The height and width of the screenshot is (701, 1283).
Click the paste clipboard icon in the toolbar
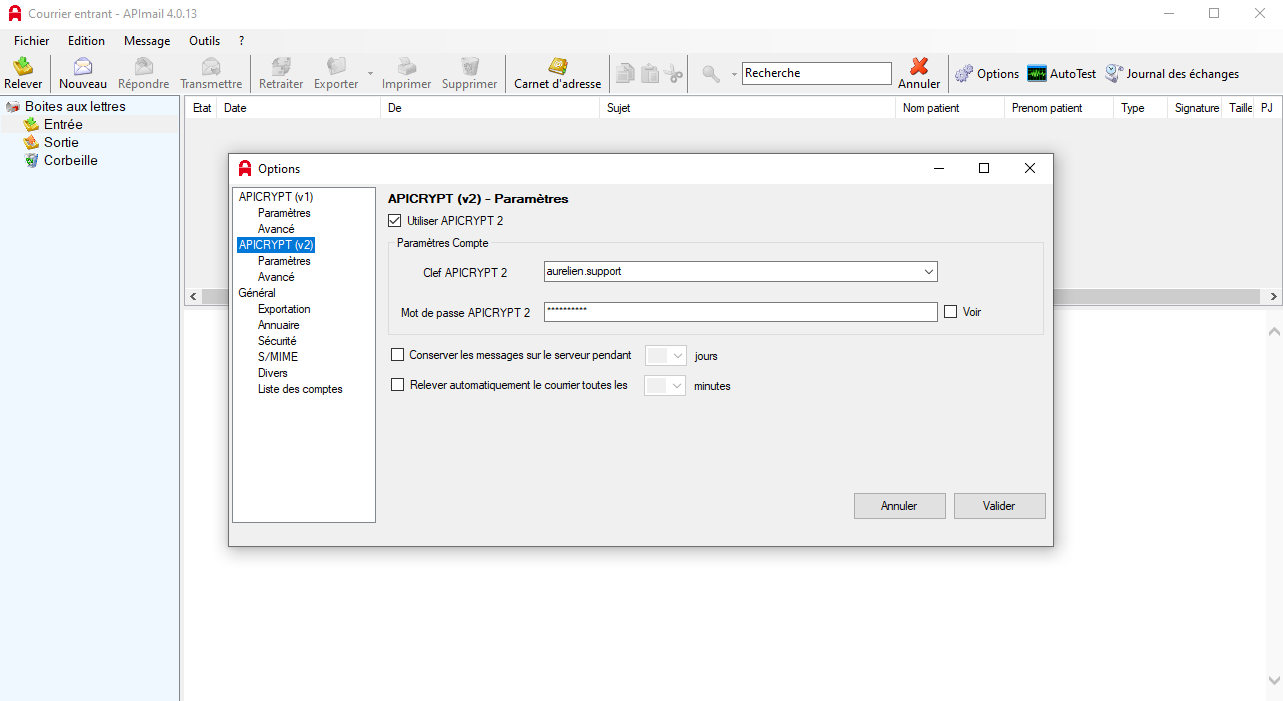tap(650, 73)
